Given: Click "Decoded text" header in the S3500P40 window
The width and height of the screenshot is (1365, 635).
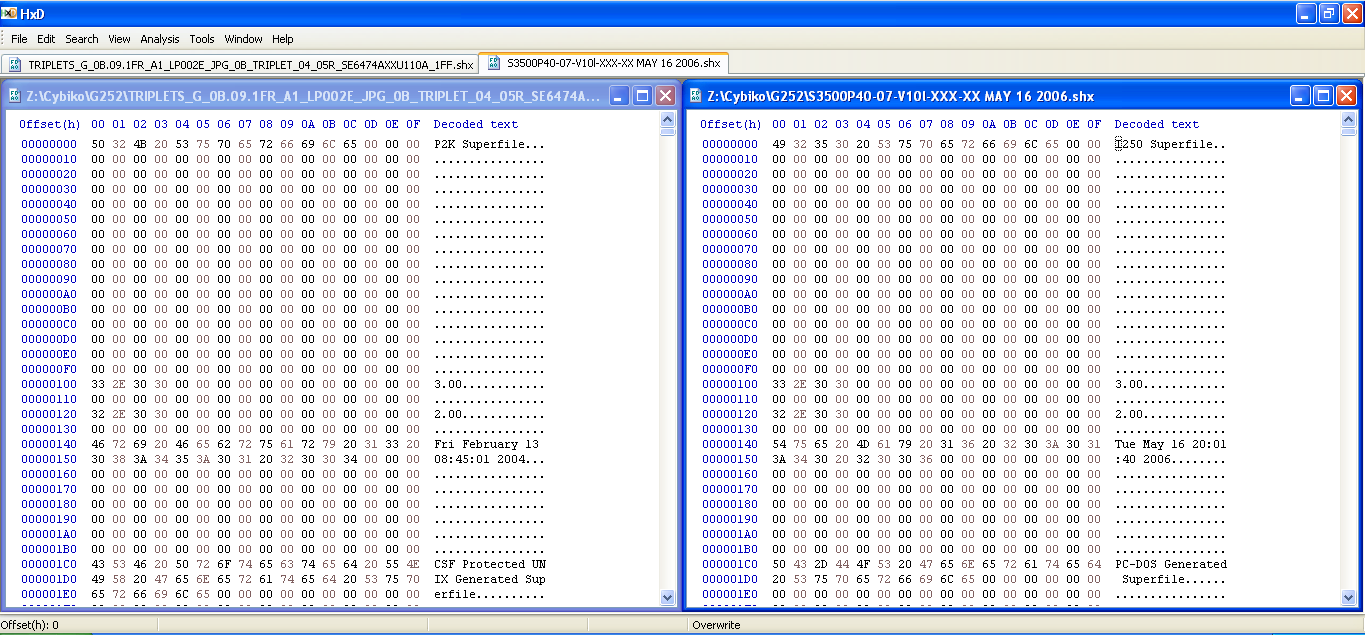Looking at the screenshot, I should pos(1157,124).
